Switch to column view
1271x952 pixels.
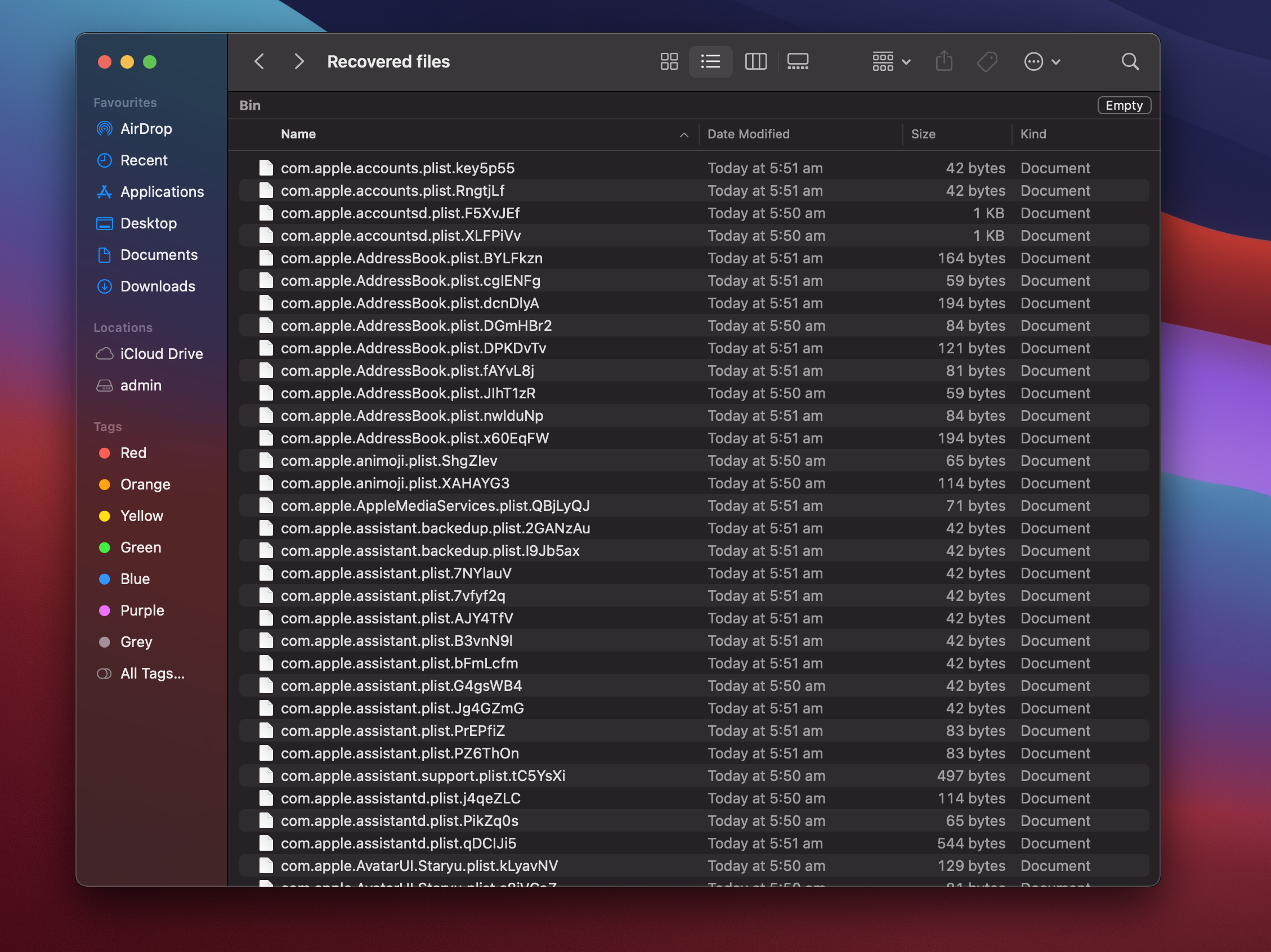(x=755, y=61)
